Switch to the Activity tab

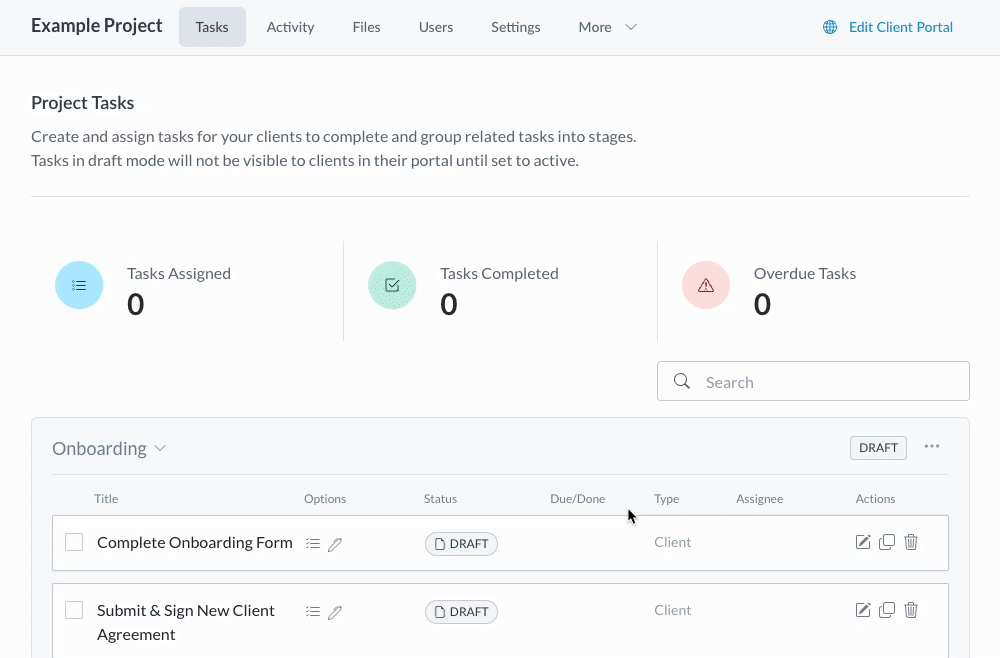click(x=290, y=27)
